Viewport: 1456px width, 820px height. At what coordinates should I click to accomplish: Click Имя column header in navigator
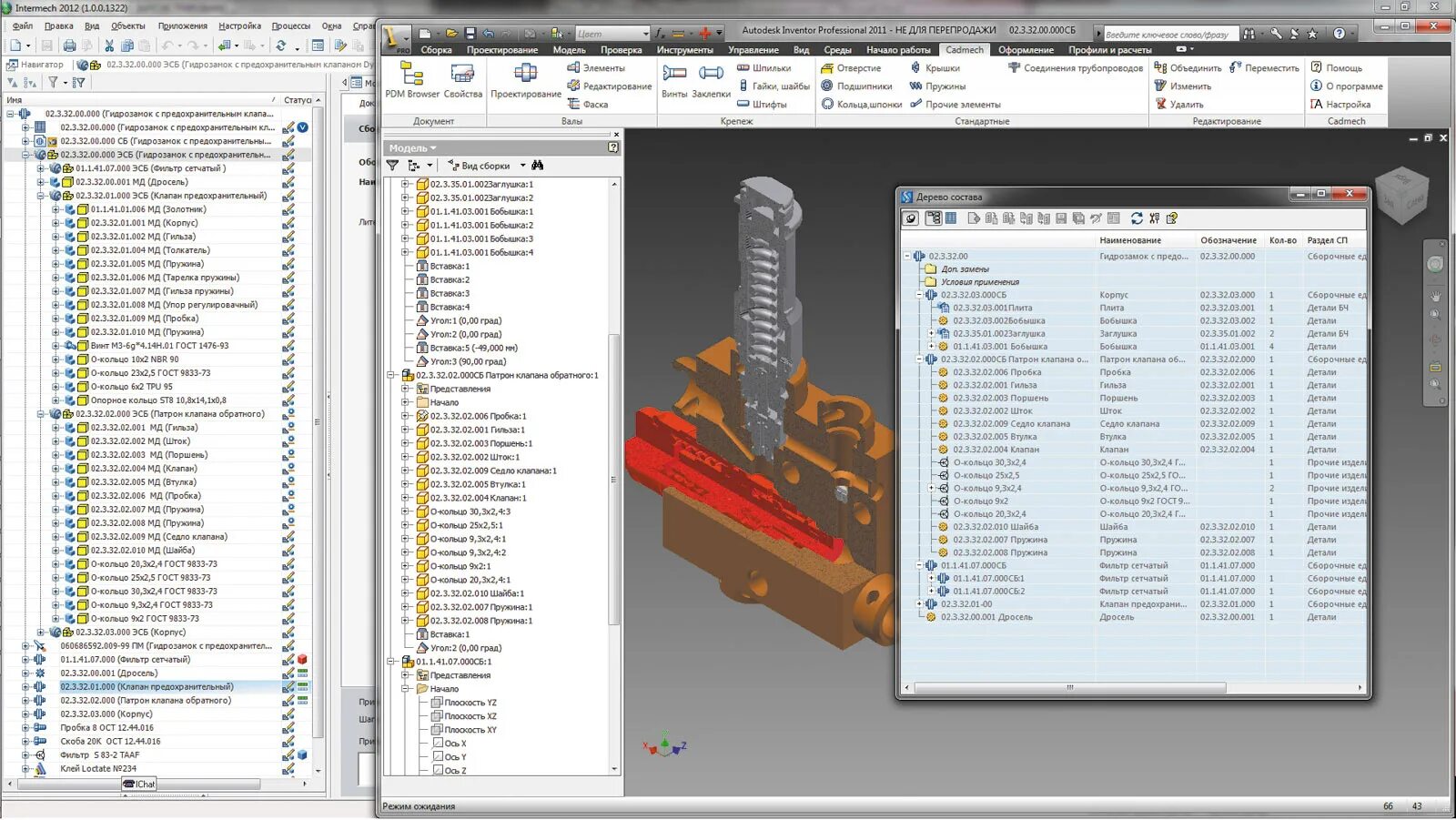(141, 100)
